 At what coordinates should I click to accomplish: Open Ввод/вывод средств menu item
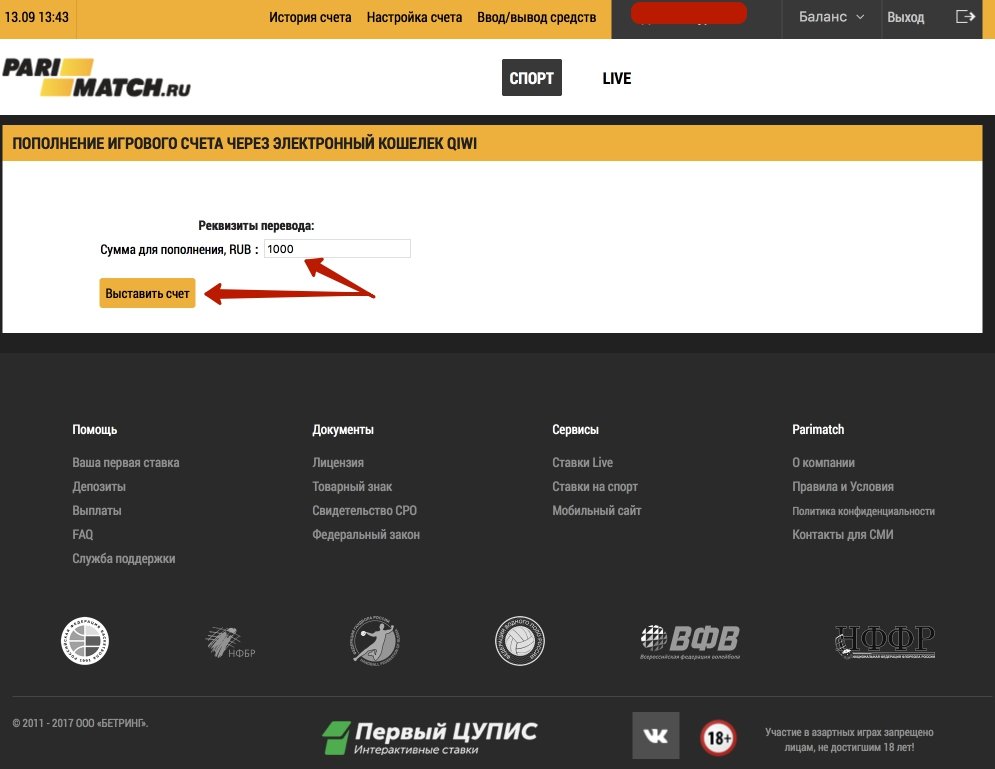(536, 17)
